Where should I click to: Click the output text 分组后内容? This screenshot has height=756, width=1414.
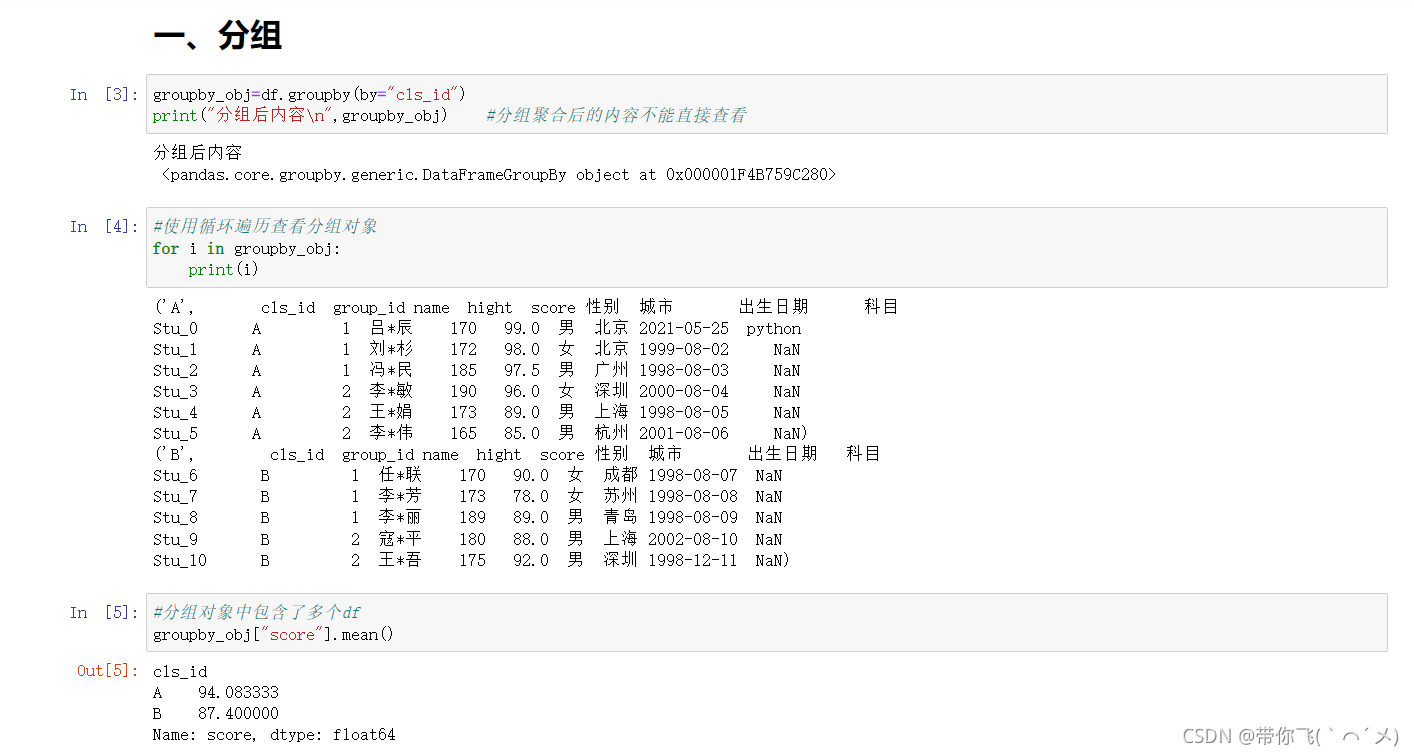pos(197,153)
